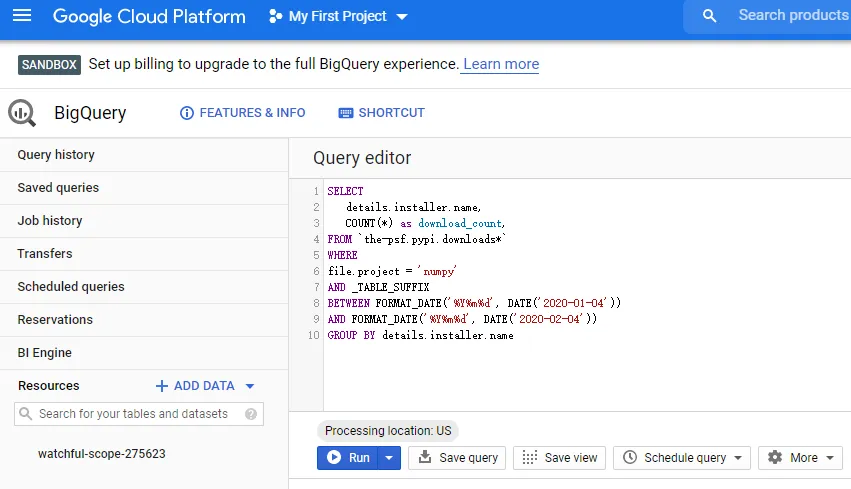Click the Features & Info icon

[186, 113]
